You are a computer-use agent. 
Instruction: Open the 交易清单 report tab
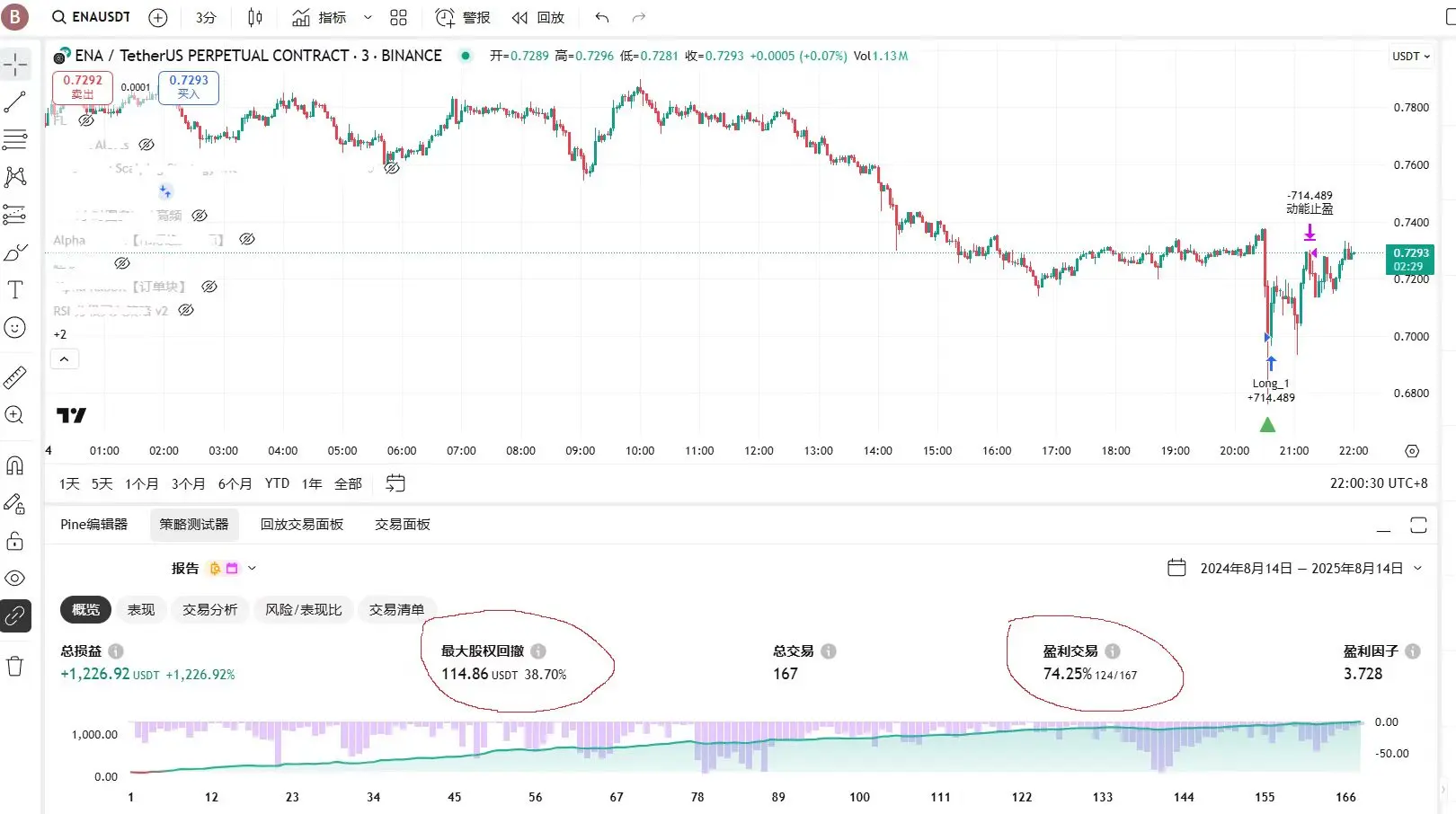pos(396,609)
